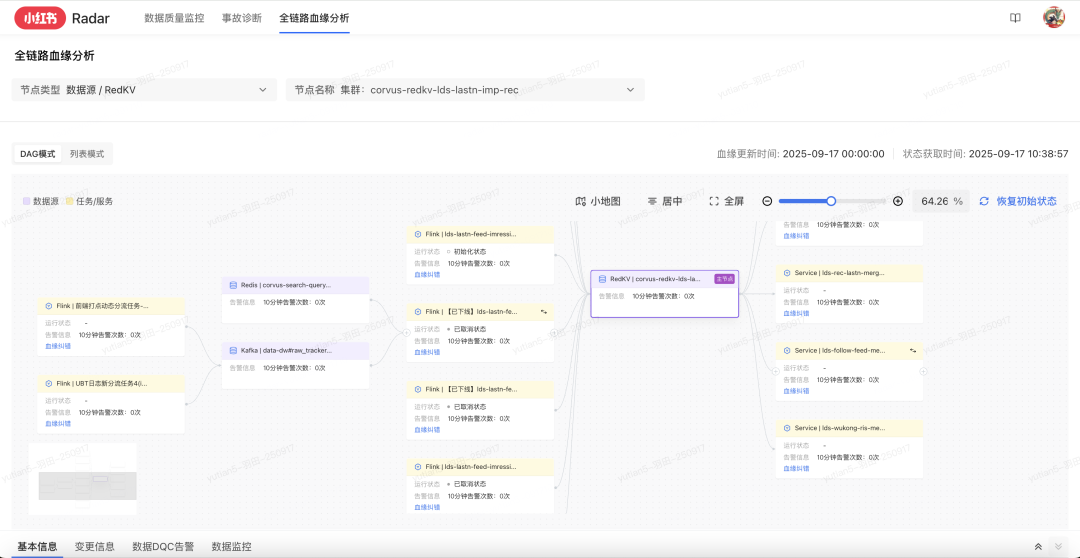Select the RedKV corvus-redkv-lds-la node title

(x=655, y=279)
